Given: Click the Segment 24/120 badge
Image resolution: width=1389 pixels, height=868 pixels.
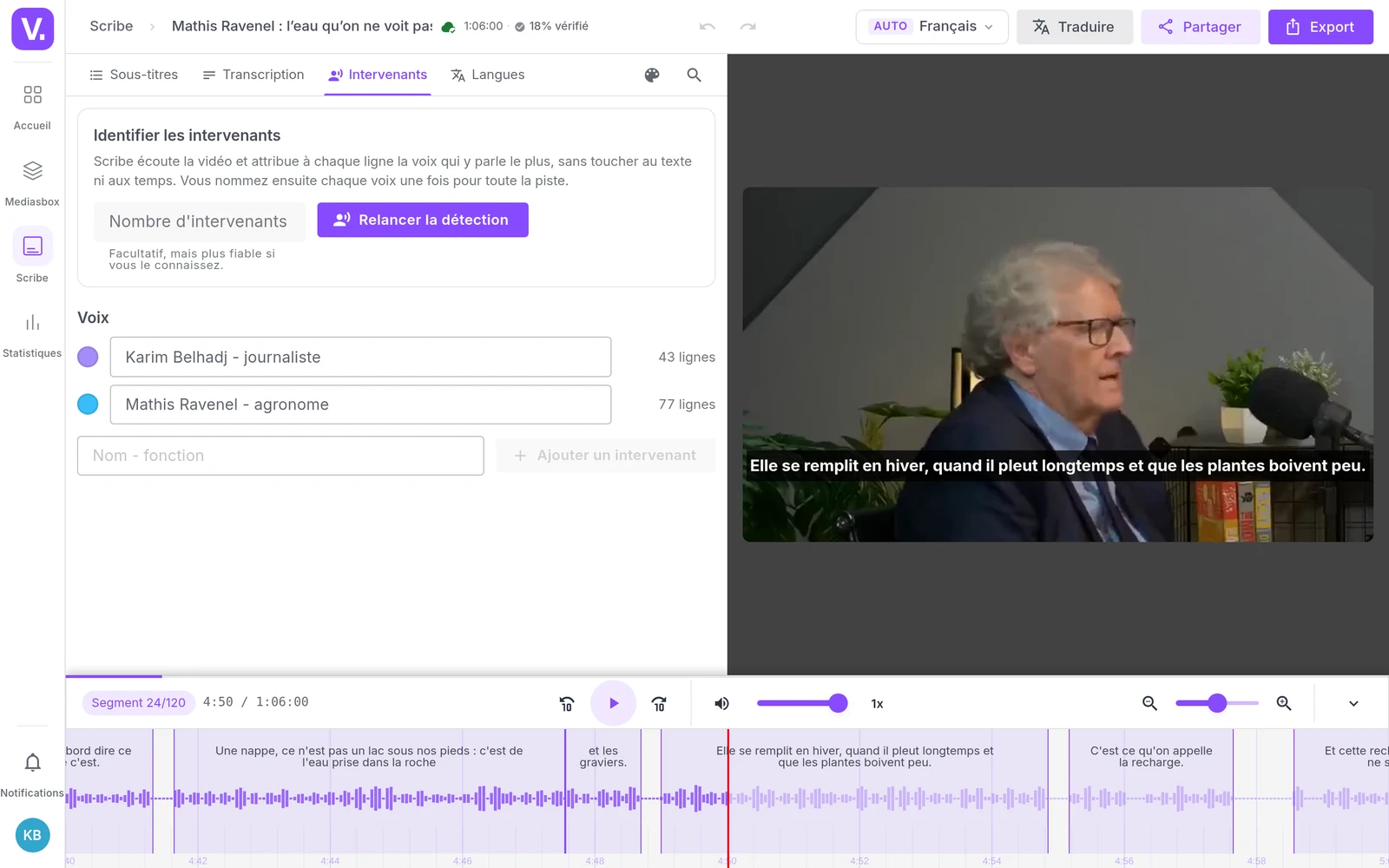Looking at the screenshot, I should [139, 703].
